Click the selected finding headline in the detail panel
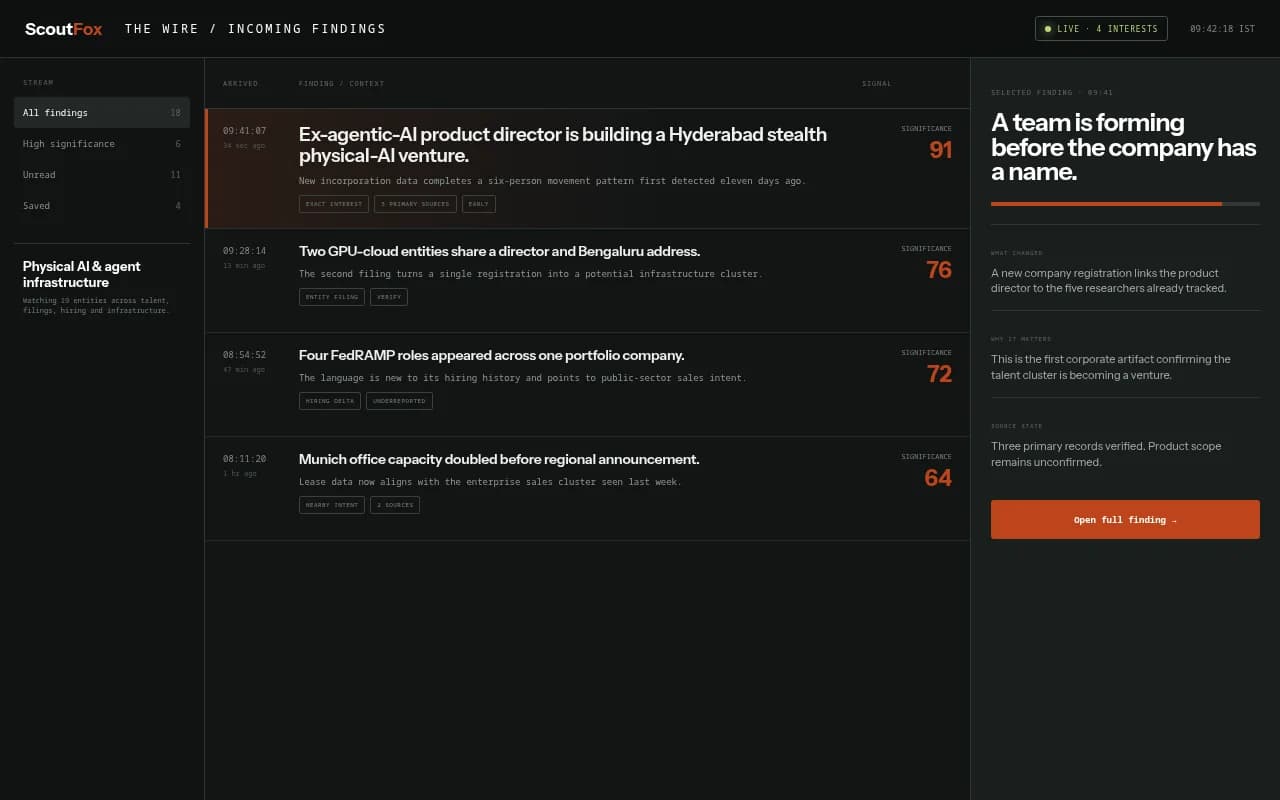Image resolution: width=1280 pixels, height=800 pixels. (x=1123, y=147)
